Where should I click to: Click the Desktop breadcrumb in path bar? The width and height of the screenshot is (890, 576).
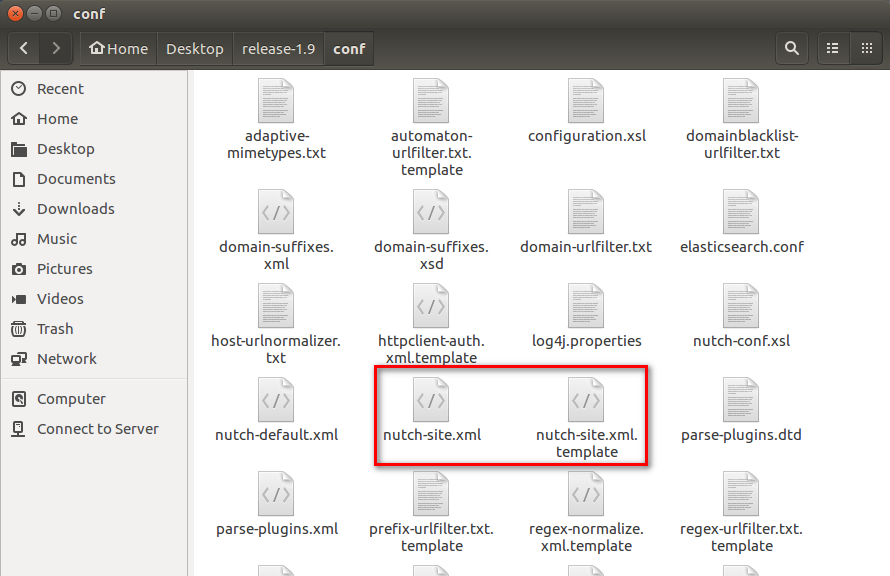pyautogui.click(x=195, y=49)
